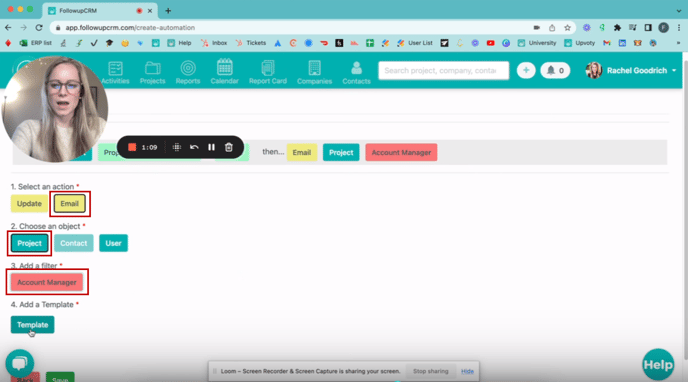Open the Contacts person icon

356,72
